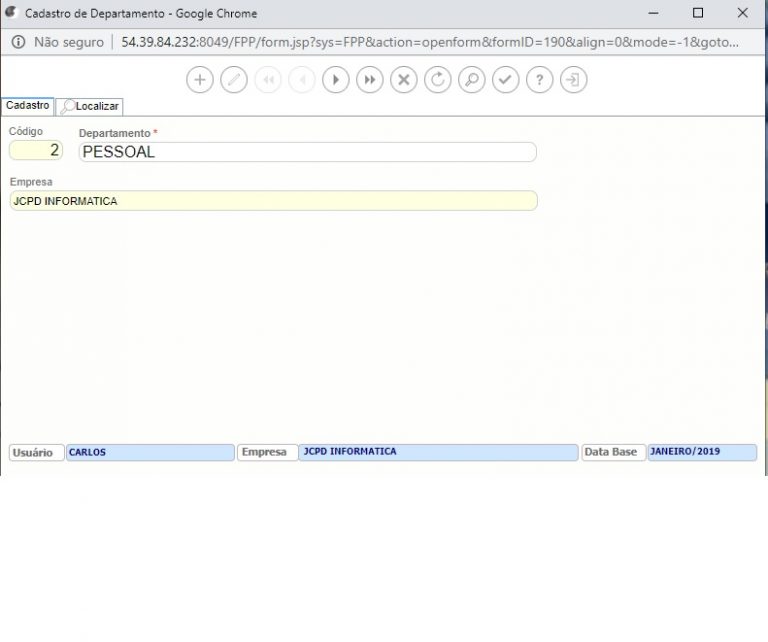Click the site info icon by Não seguro

coord(18,42)
